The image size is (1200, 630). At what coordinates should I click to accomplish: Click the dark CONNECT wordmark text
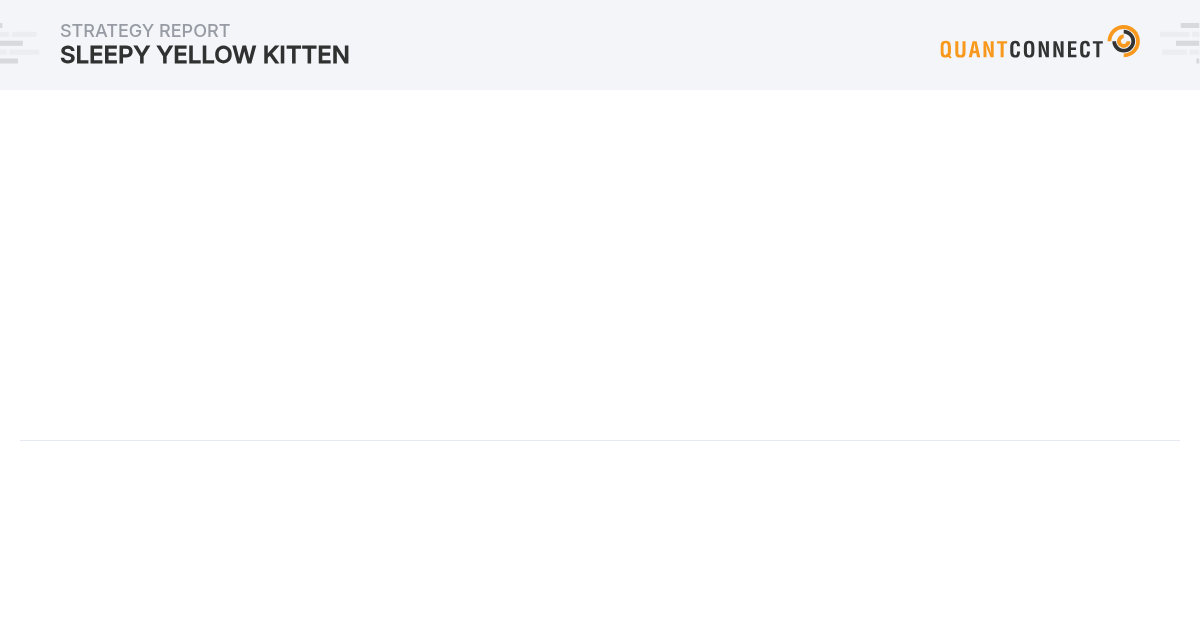pyautogui.click(x=1056, y=49)
